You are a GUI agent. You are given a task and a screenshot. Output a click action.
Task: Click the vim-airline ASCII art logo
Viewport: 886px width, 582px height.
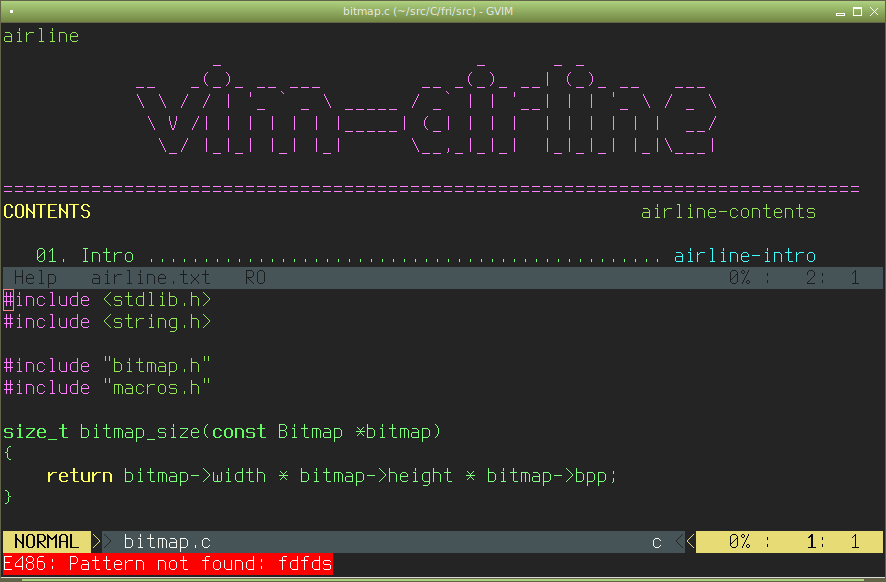click(x=427, y=108)
